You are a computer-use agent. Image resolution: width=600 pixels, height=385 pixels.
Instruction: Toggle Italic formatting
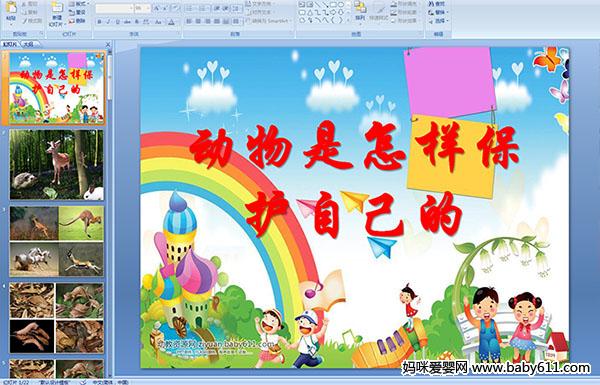point(108,22)
